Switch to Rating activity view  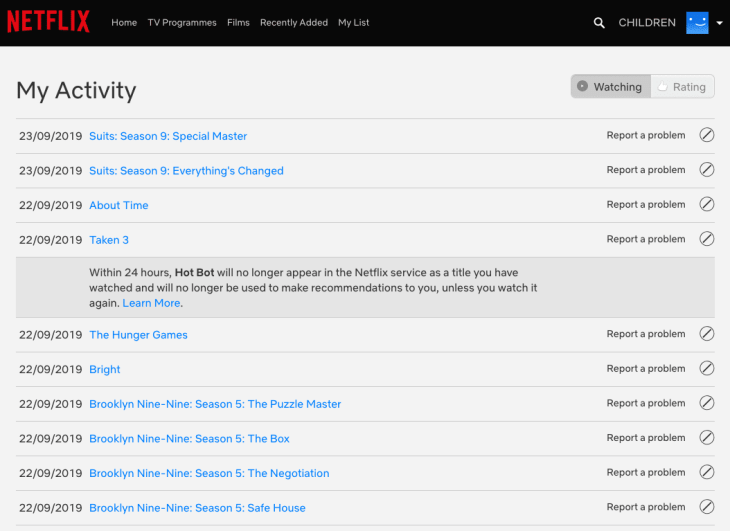pyautogui.click(x=681, y=87)
